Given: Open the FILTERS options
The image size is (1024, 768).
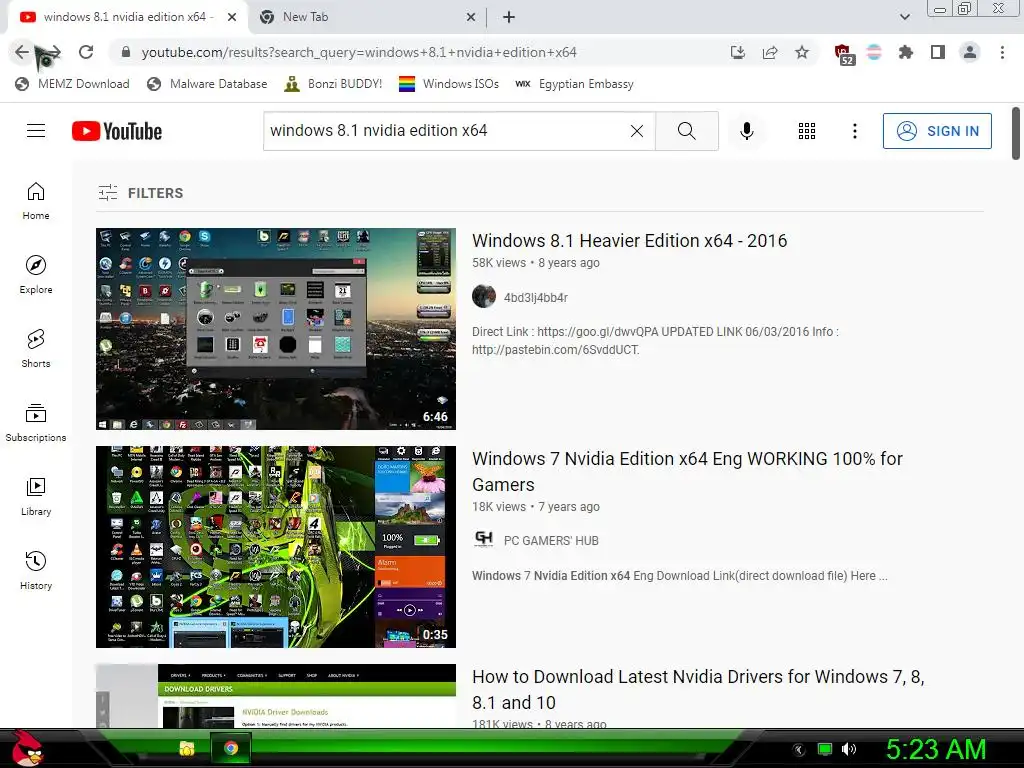Looking at the screenshot, I should pos(141,193).
